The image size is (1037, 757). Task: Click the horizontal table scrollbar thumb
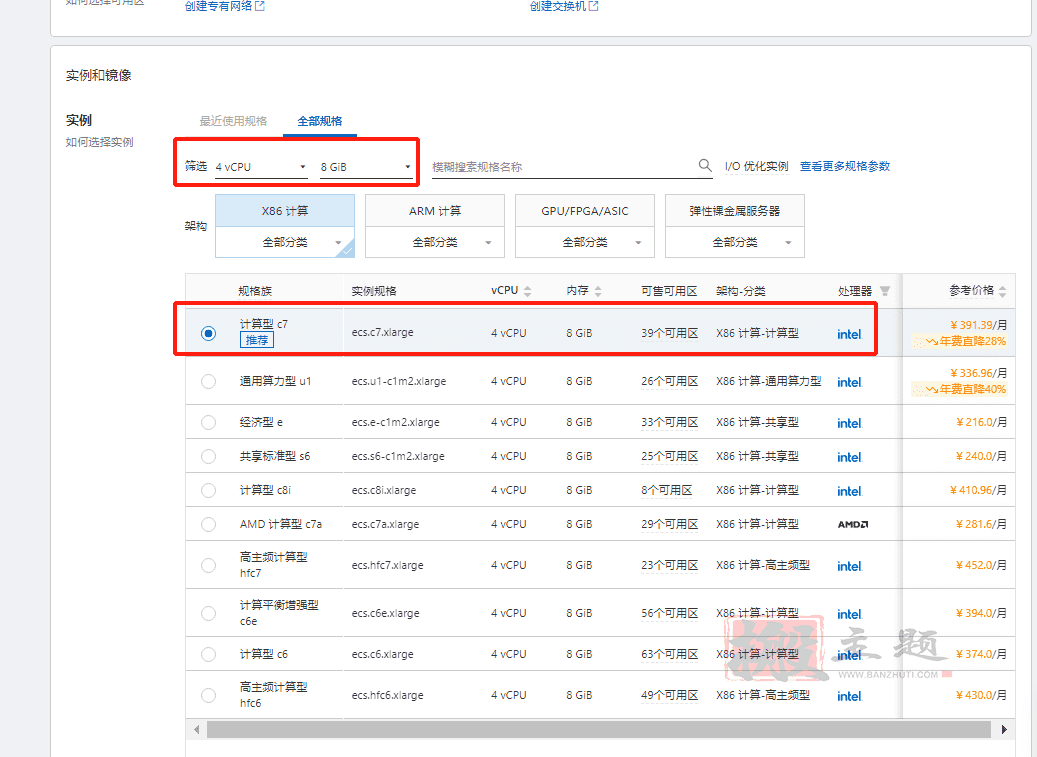point(599,729)
